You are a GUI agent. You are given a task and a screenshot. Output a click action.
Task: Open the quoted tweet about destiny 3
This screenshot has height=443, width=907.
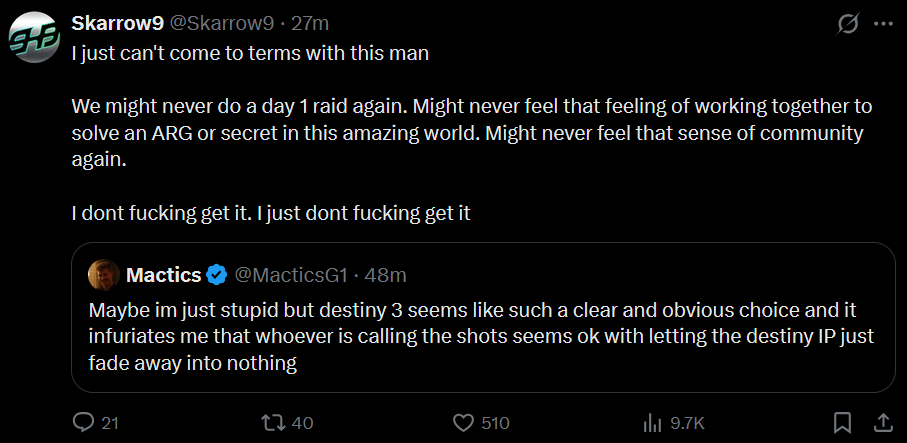point(483,318)
